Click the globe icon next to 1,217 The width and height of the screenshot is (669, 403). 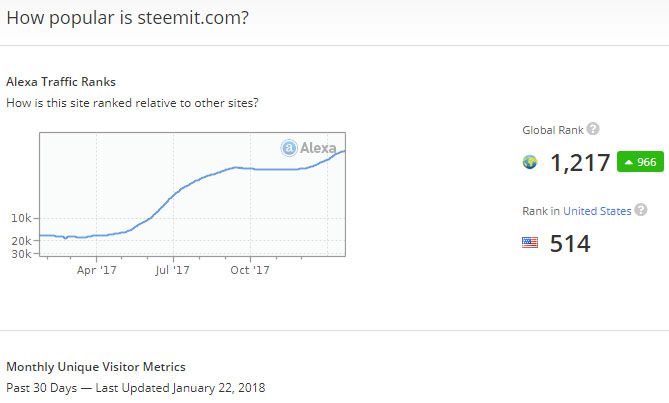click(x=530, y=163)
